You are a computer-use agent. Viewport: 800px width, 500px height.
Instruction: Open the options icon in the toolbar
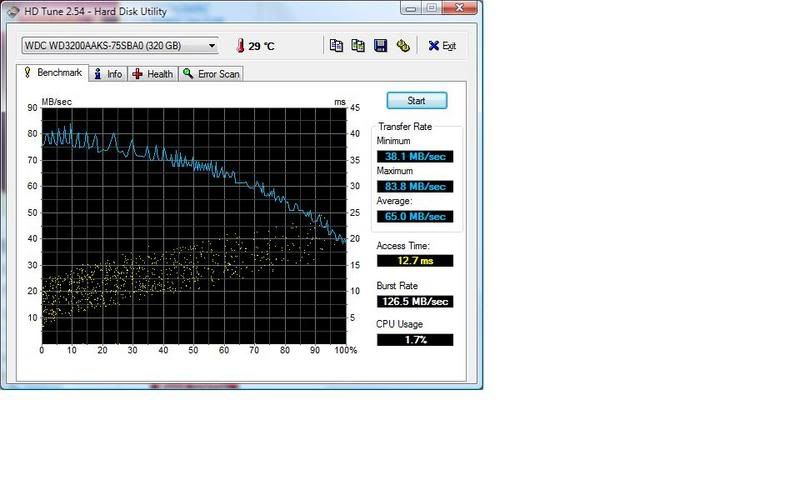point(403,45)
